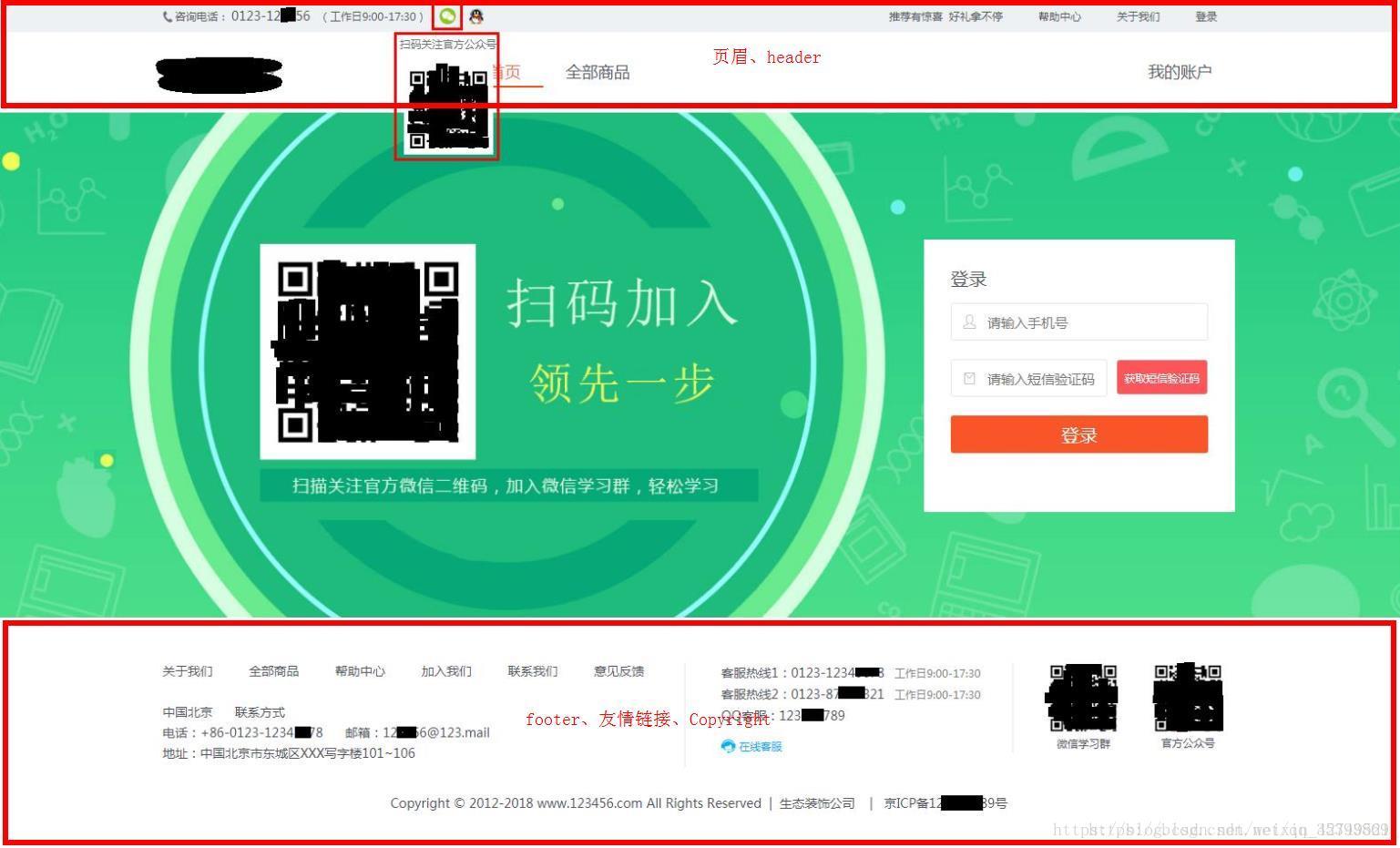The image size is (1400, 848).
Task: Click the large QR code in banner
Action: pos(368,352)
